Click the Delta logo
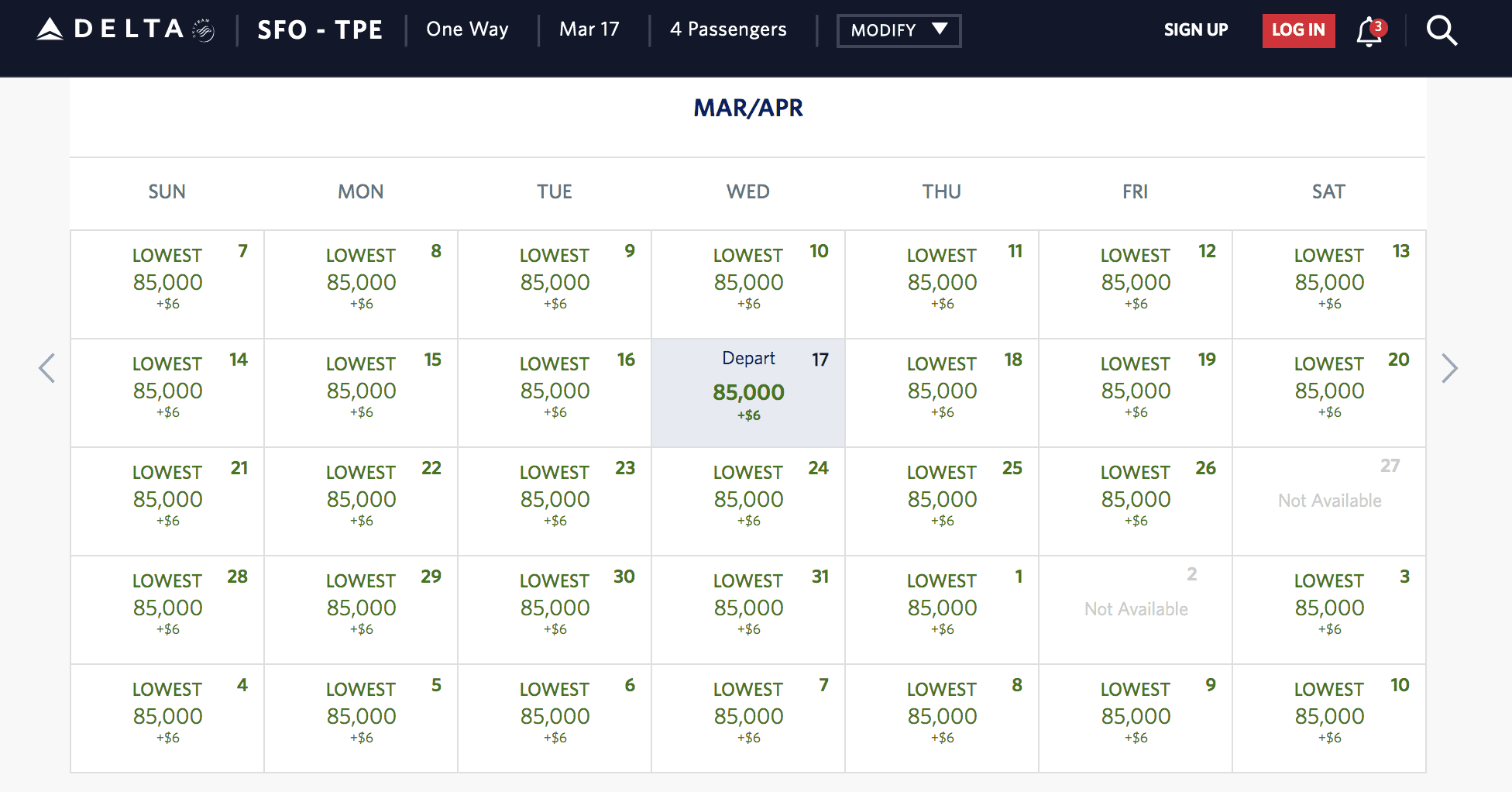Screen dimensions: 1512x792 pos(125,29)
